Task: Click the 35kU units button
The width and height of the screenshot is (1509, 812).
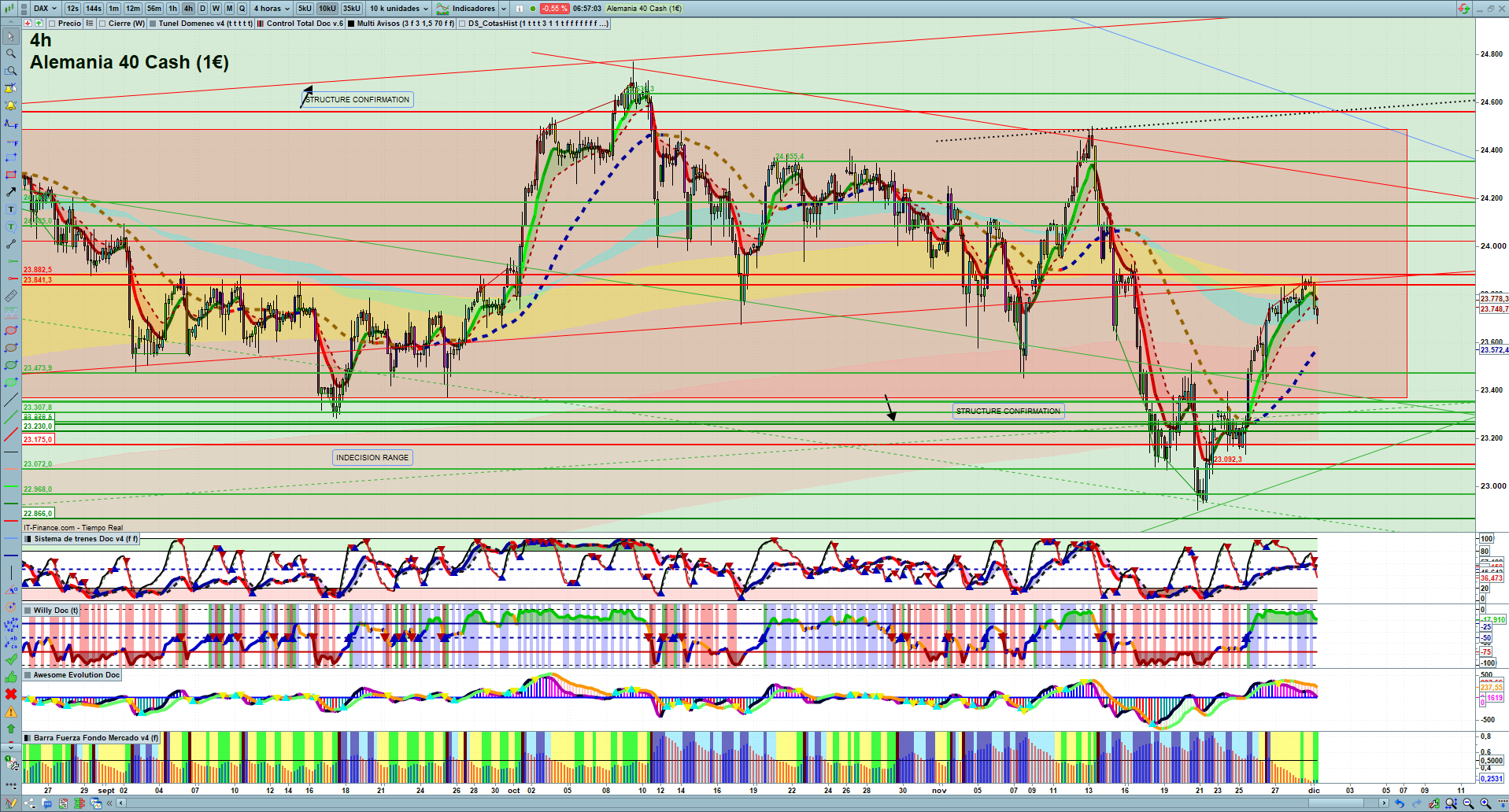Action: pyautogui.click(x=352, y=9)
